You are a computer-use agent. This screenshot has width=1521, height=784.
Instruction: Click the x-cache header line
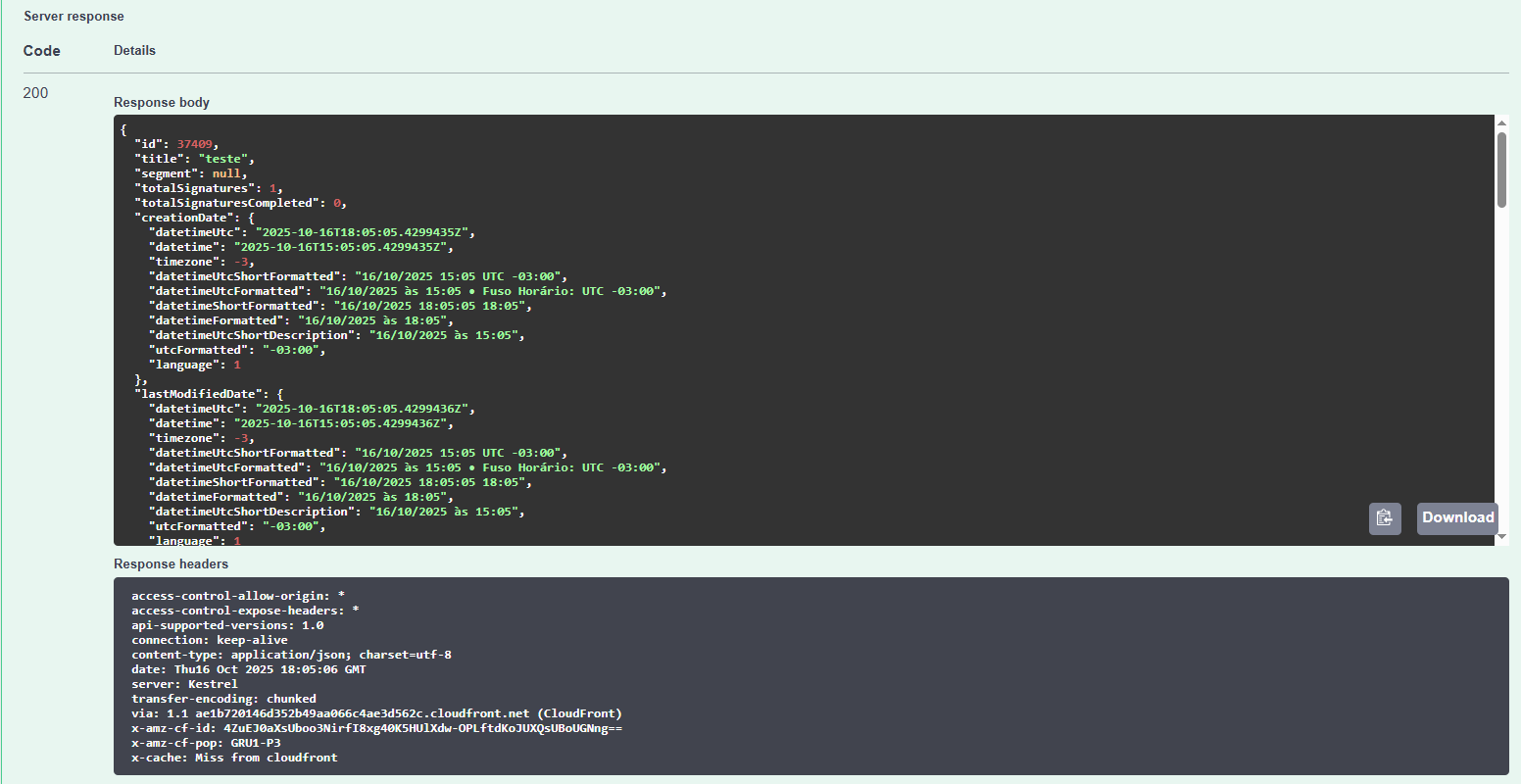coord(234,758)
